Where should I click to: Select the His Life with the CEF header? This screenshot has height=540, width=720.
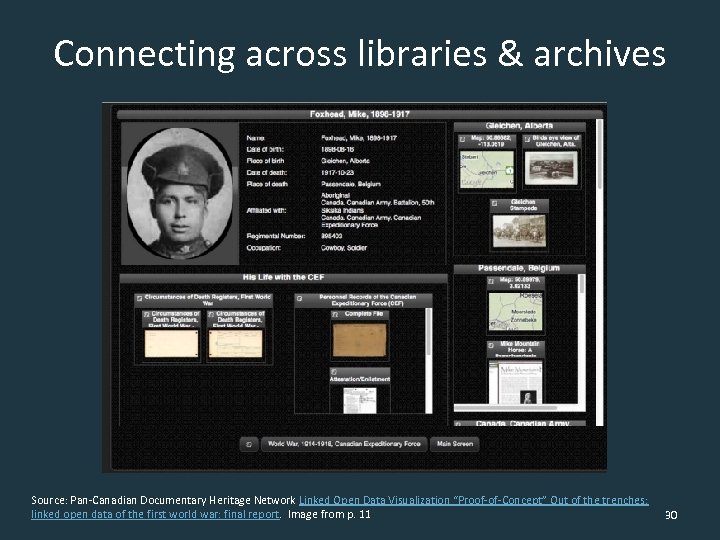pos(283,278)
